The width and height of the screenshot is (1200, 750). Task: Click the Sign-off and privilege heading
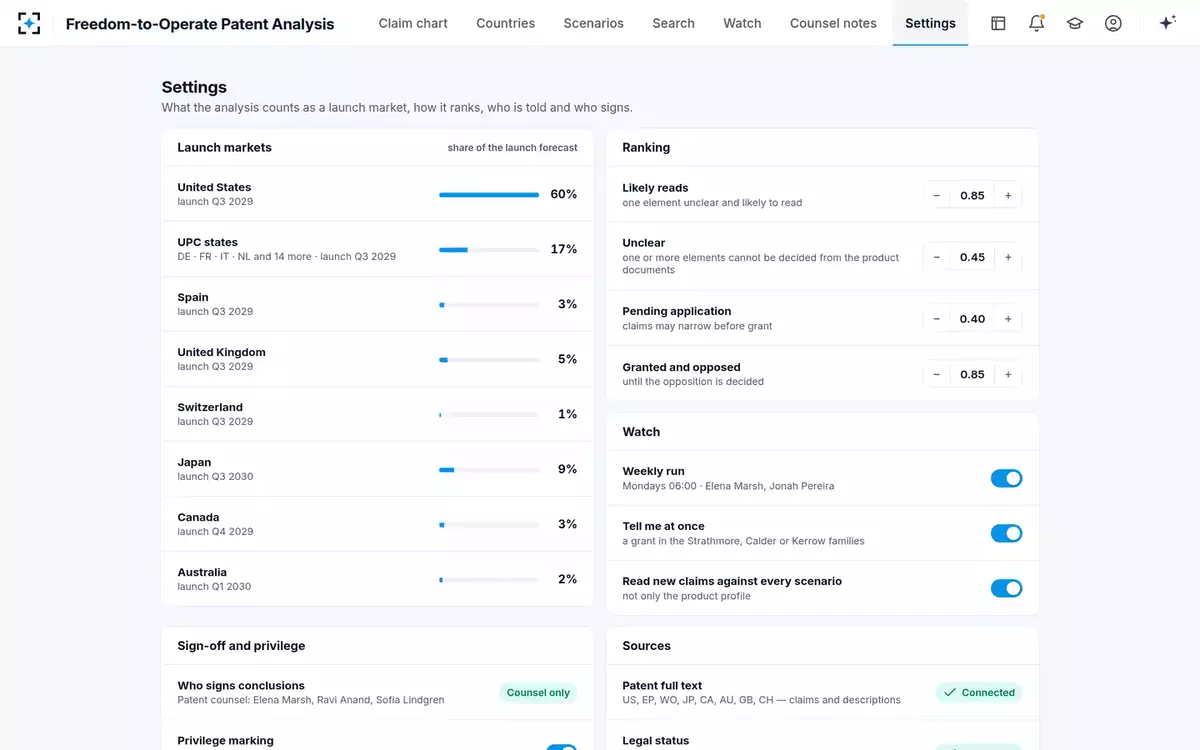coord(241,646)
